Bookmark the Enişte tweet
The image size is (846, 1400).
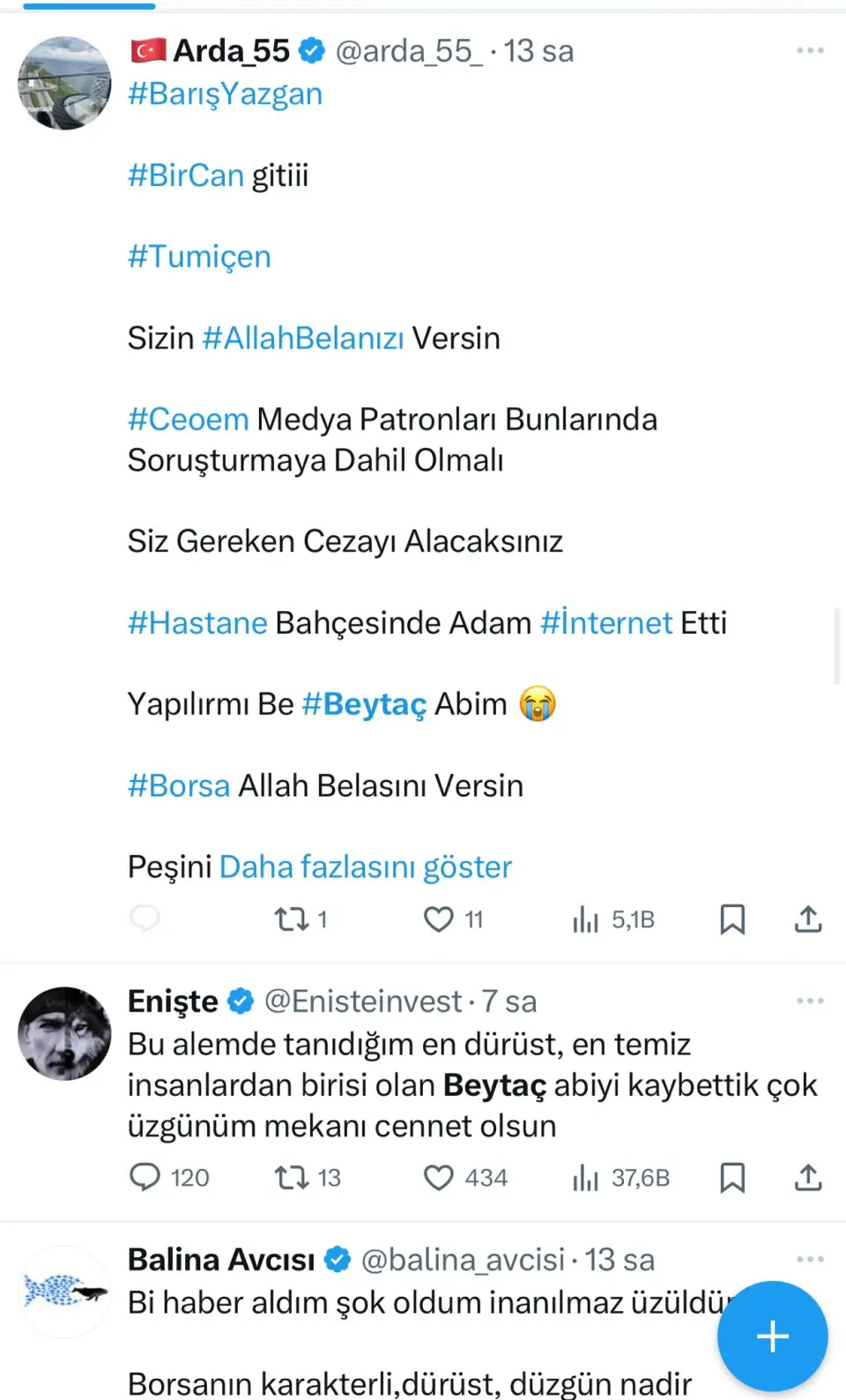732,1178
